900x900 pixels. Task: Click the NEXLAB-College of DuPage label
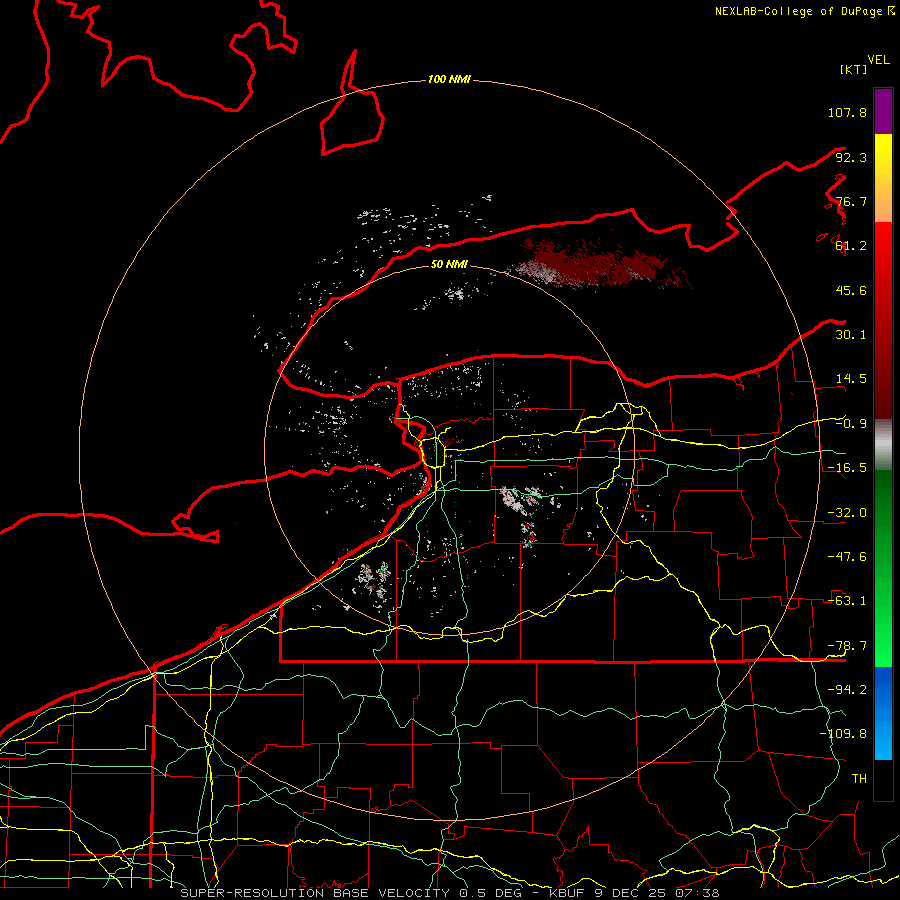805,11
